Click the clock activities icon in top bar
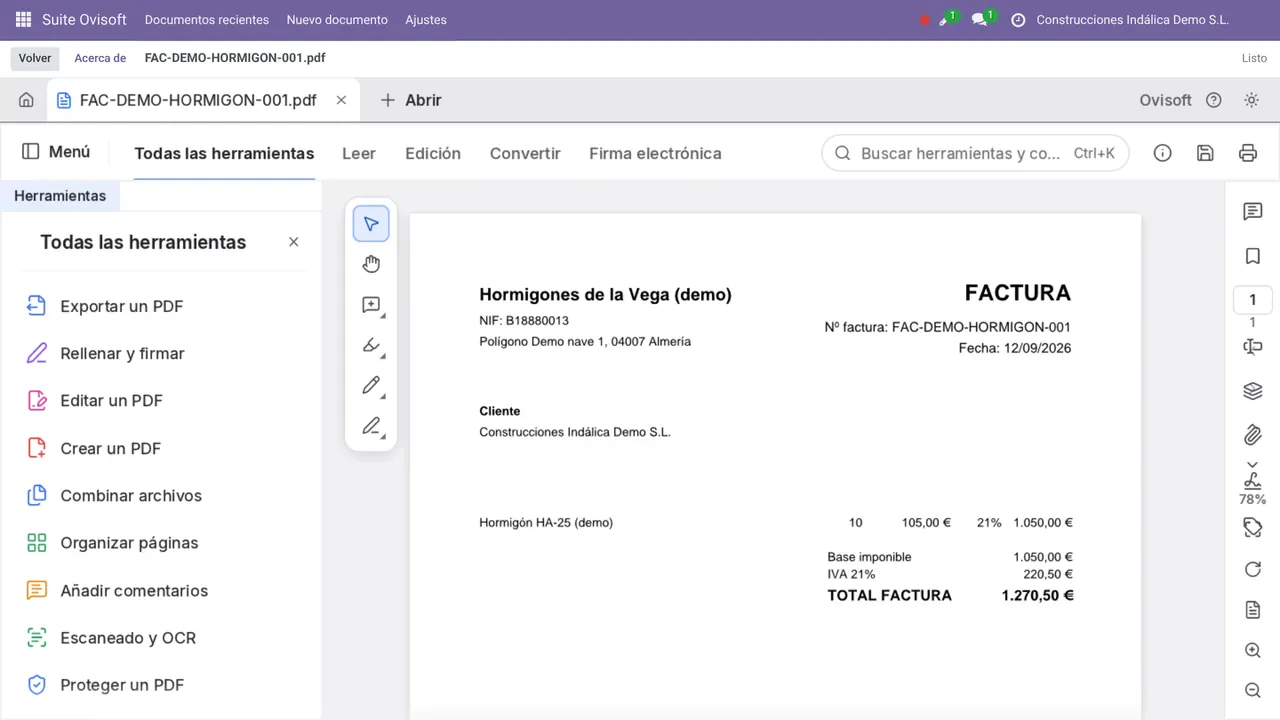Screen dimensions: 1280x720 [1018, 19]
